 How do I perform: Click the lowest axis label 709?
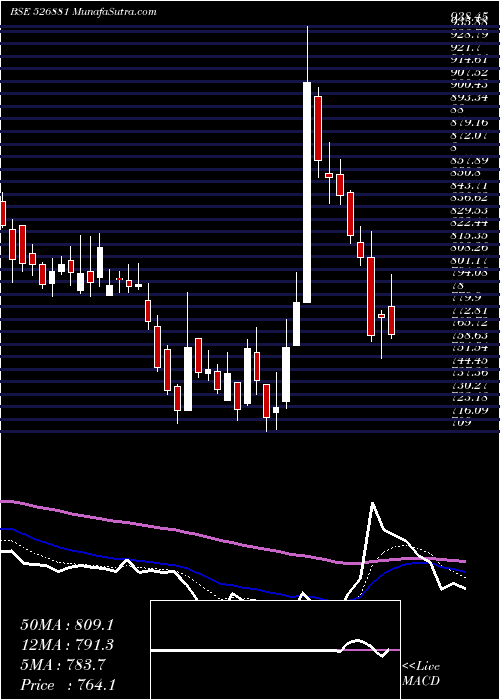(x=460, y=422)
